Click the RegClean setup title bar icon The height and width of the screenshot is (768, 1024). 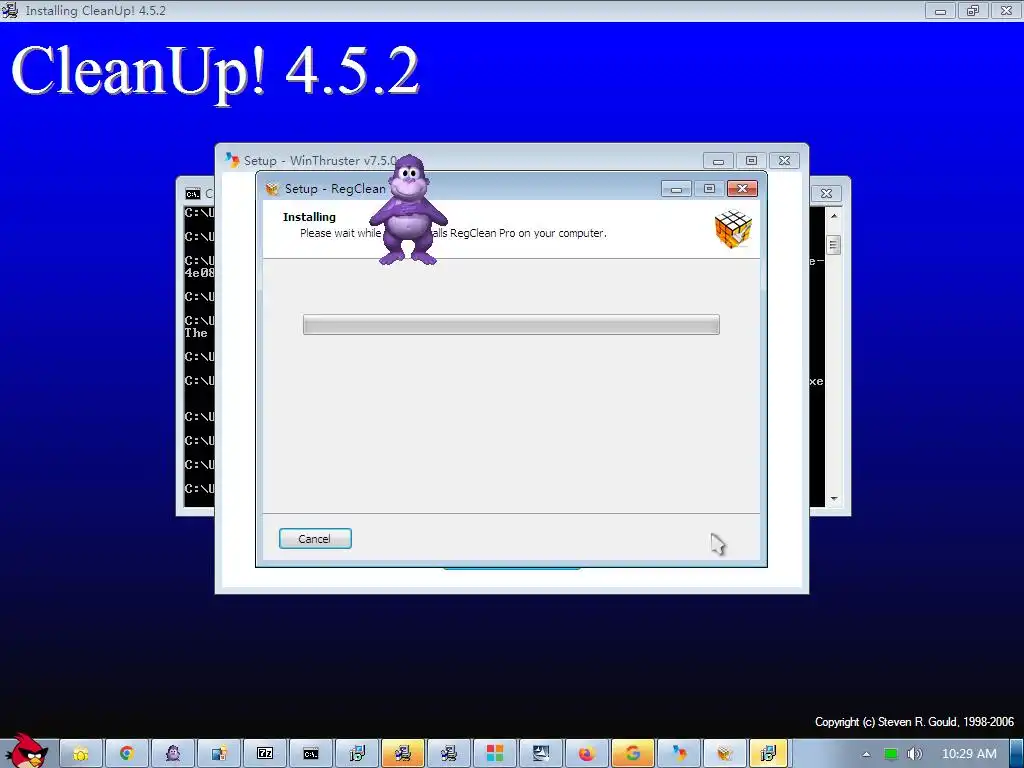click(x=272, y=189)
